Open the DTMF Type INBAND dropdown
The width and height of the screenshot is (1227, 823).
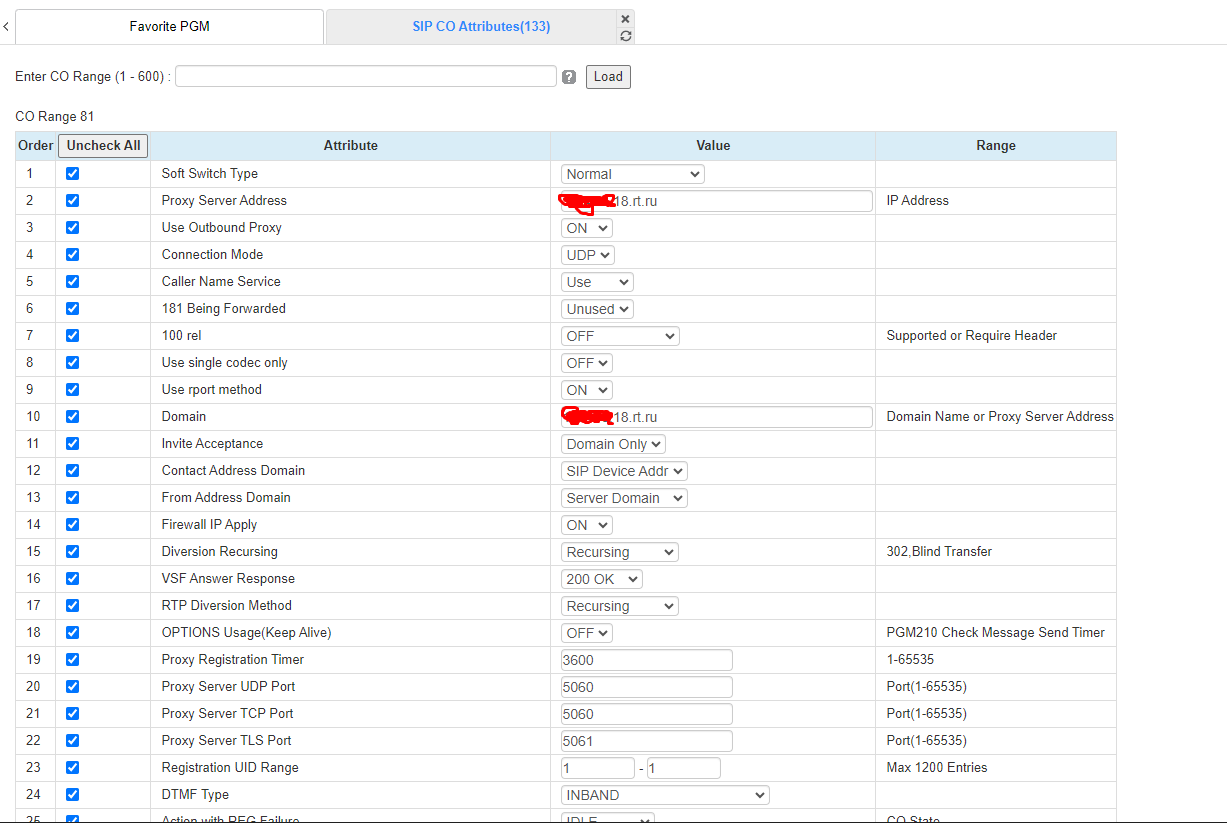click(x=664, y=795)
